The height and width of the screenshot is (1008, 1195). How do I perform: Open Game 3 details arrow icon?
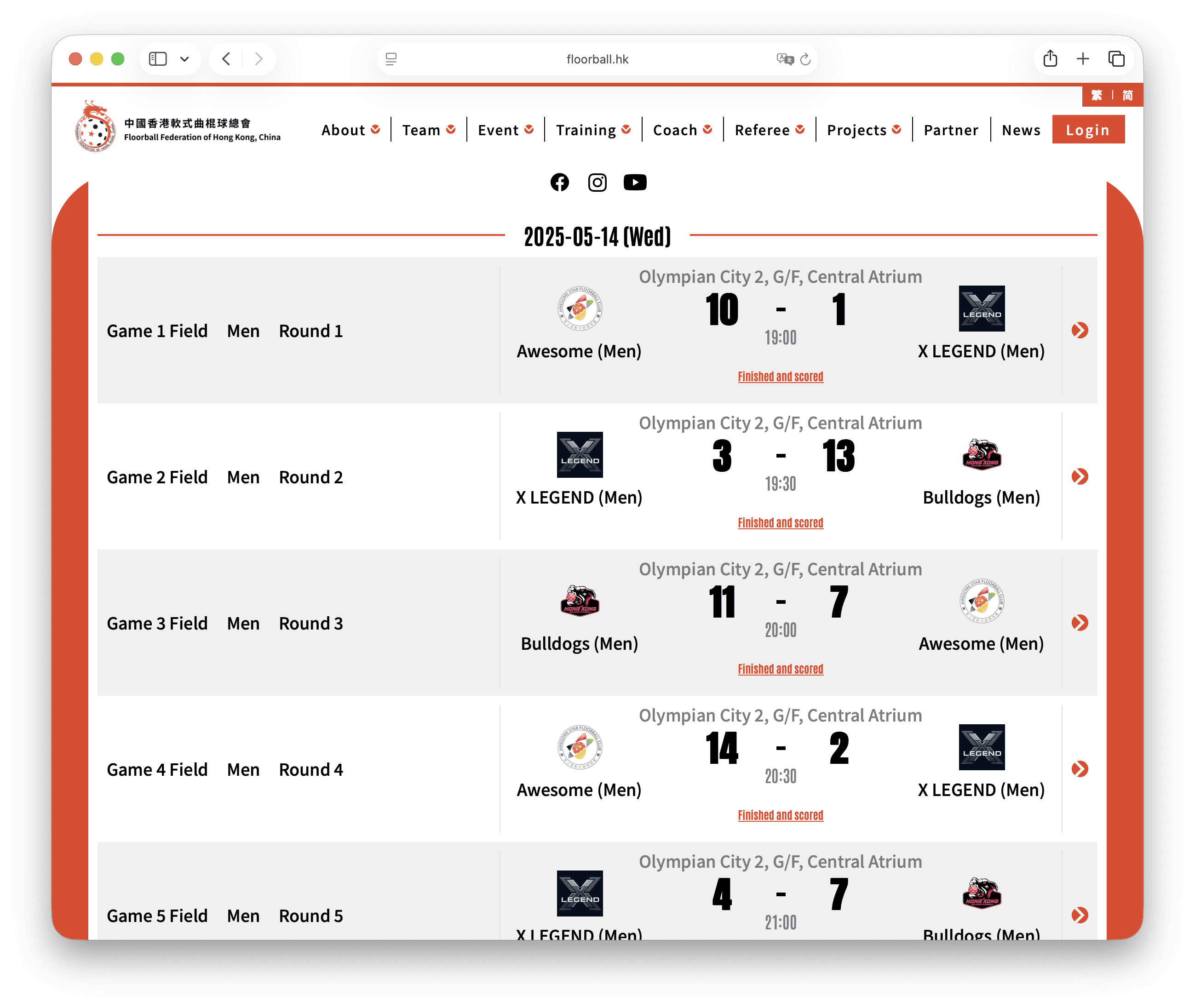point(1080,622)
